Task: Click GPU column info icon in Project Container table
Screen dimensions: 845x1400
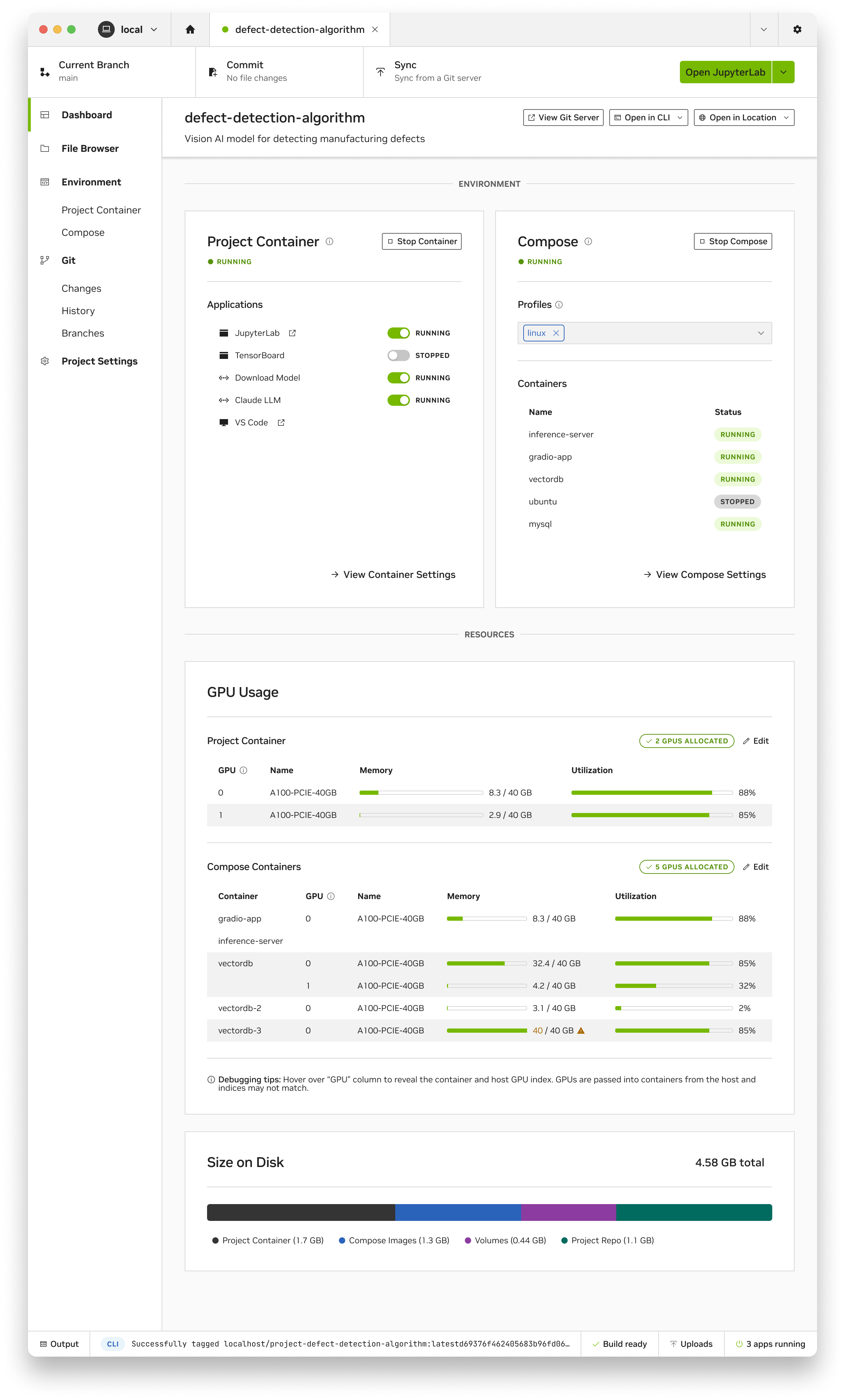Action: coord(244,770)
